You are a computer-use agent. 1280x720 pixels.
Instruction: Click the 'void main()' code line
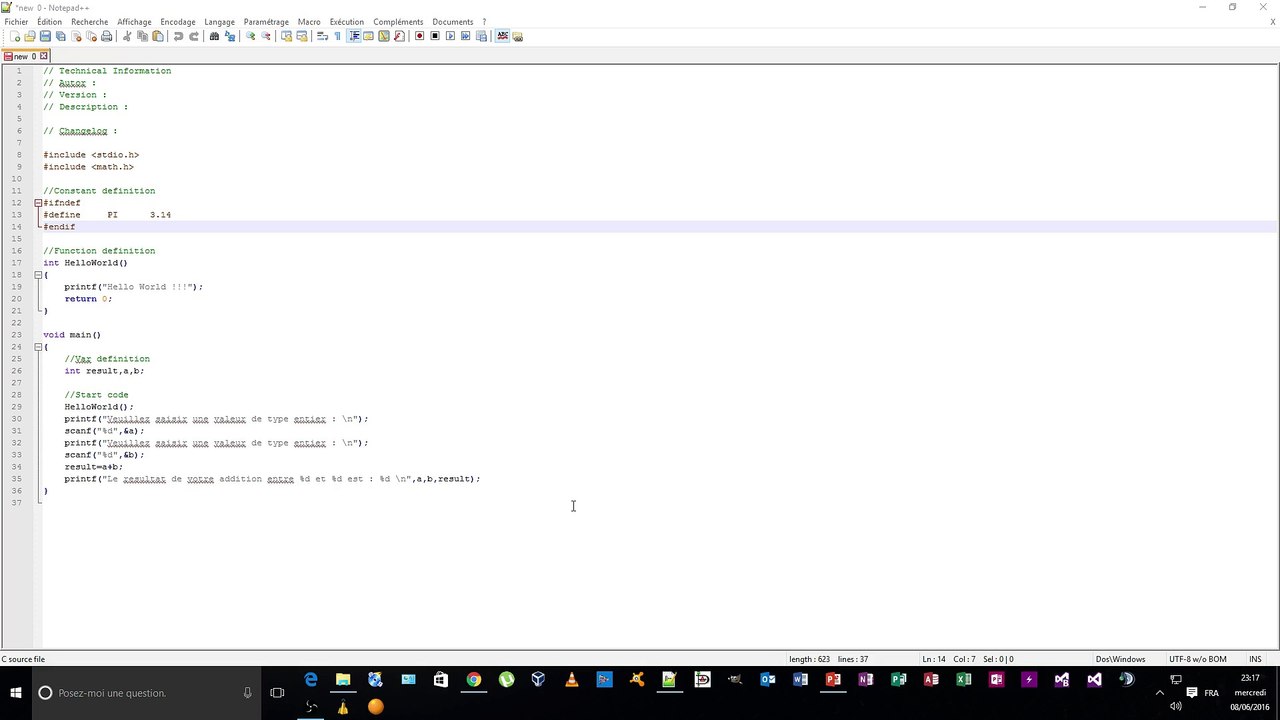[72, 335]
